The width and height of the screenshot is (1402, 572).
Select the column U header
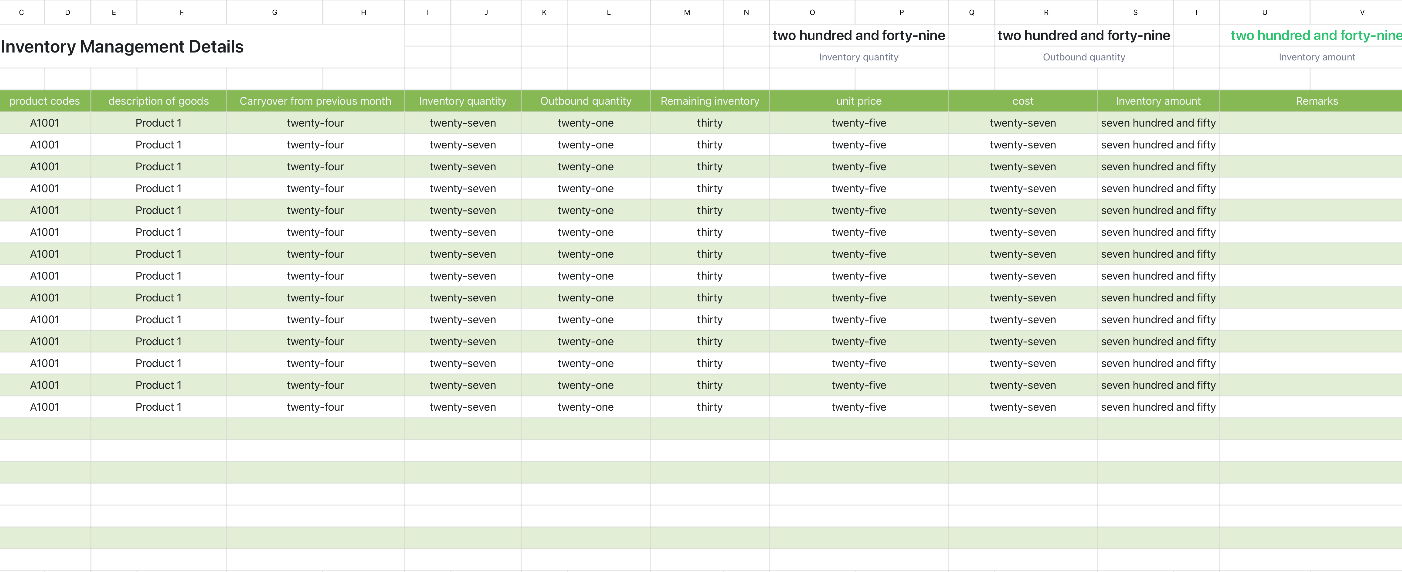click(x=1265, y=12)
